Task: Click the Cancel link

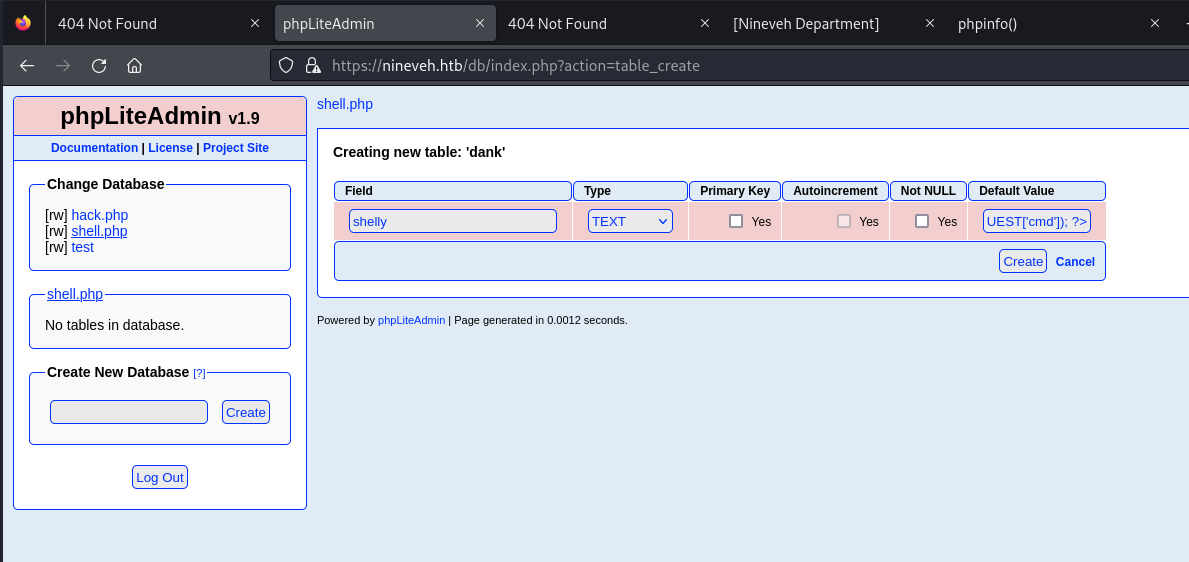Action: click(x=1075, y=262)
